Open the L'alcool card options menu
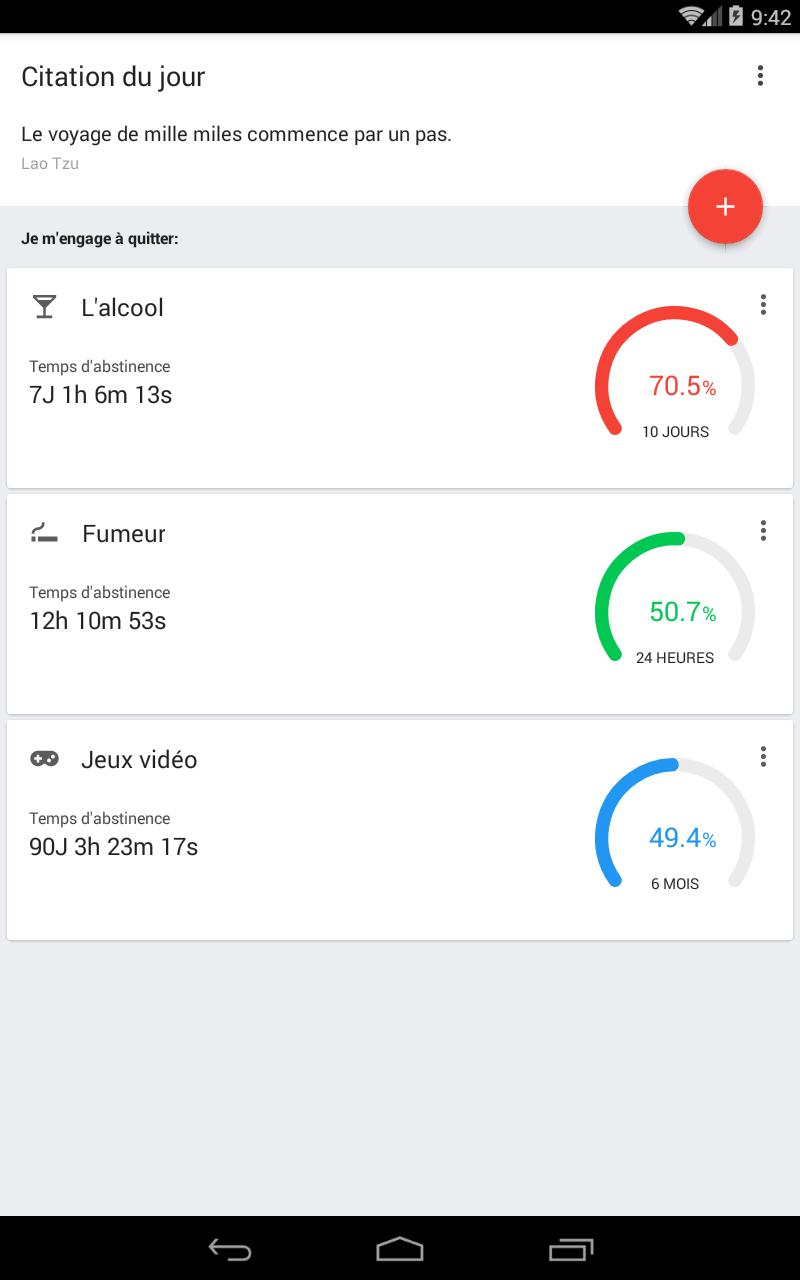Screen dimensions: 800x1280 [763, 305]
